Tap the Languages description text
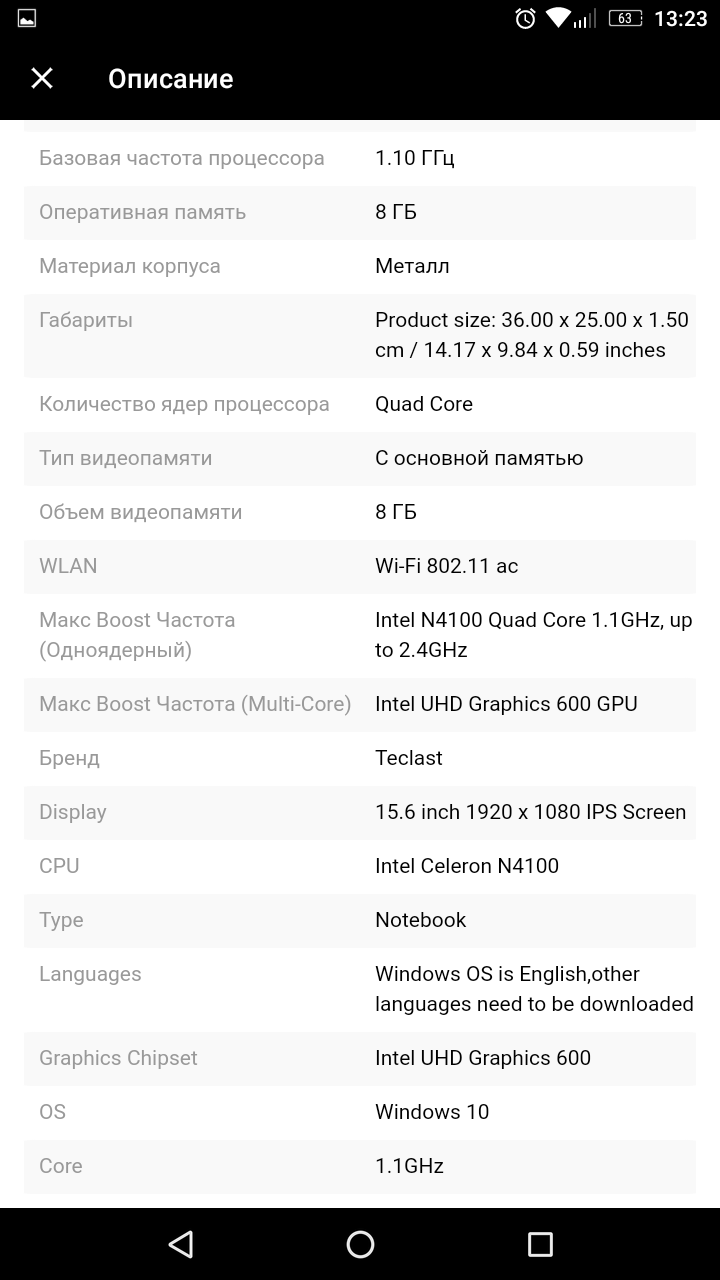Viewport: 720px width, 1280px height. [x=534, y=989]
